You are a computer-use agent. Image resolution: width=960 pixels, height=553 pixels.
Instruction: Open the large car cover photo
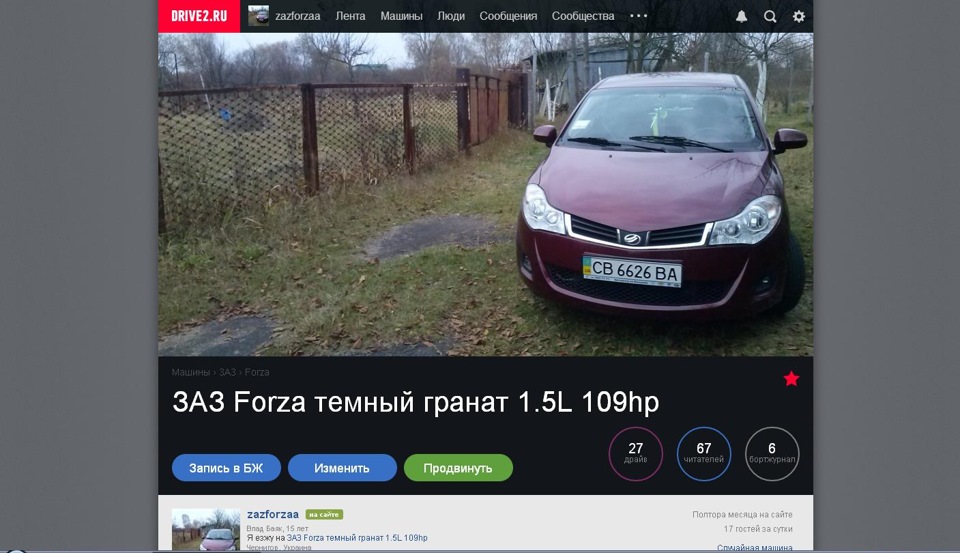(x=486, y=194)
